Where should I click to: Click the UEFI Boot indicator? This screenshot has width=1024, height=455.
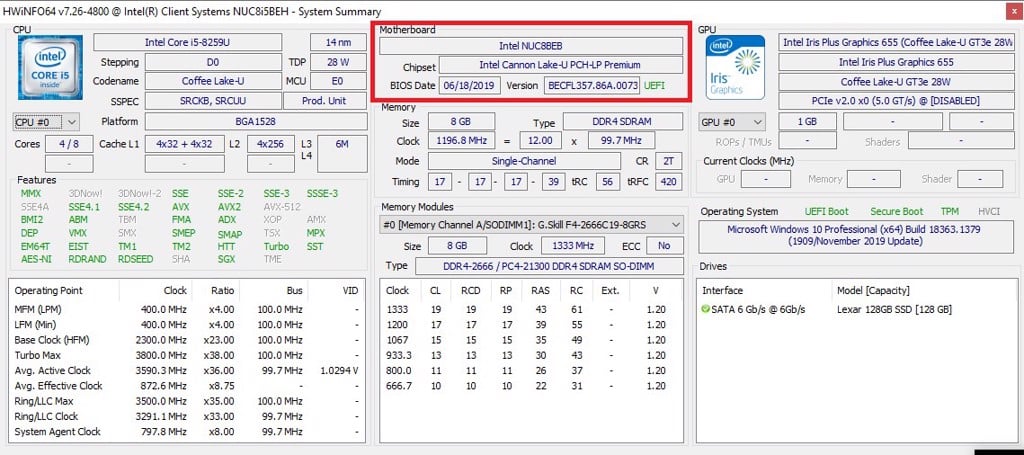tap(827, 212)
